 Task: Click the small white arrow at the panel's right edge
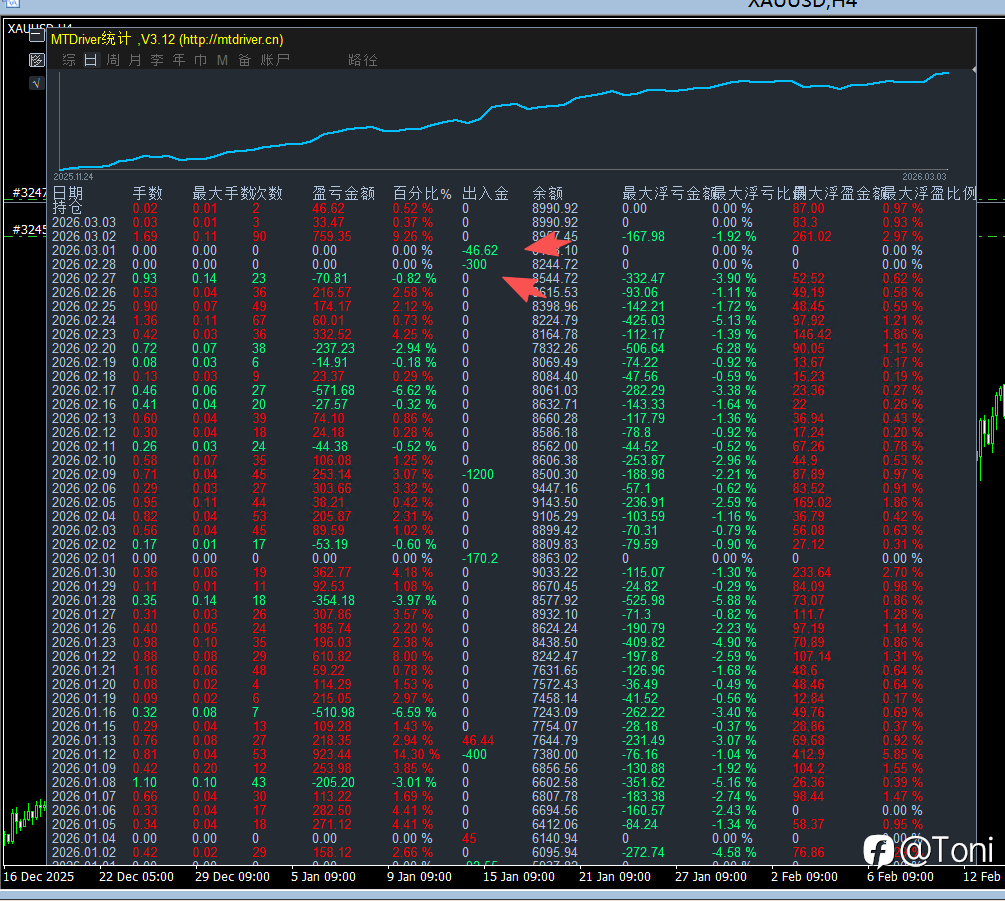pyautogui.click(x=974, y=70)
